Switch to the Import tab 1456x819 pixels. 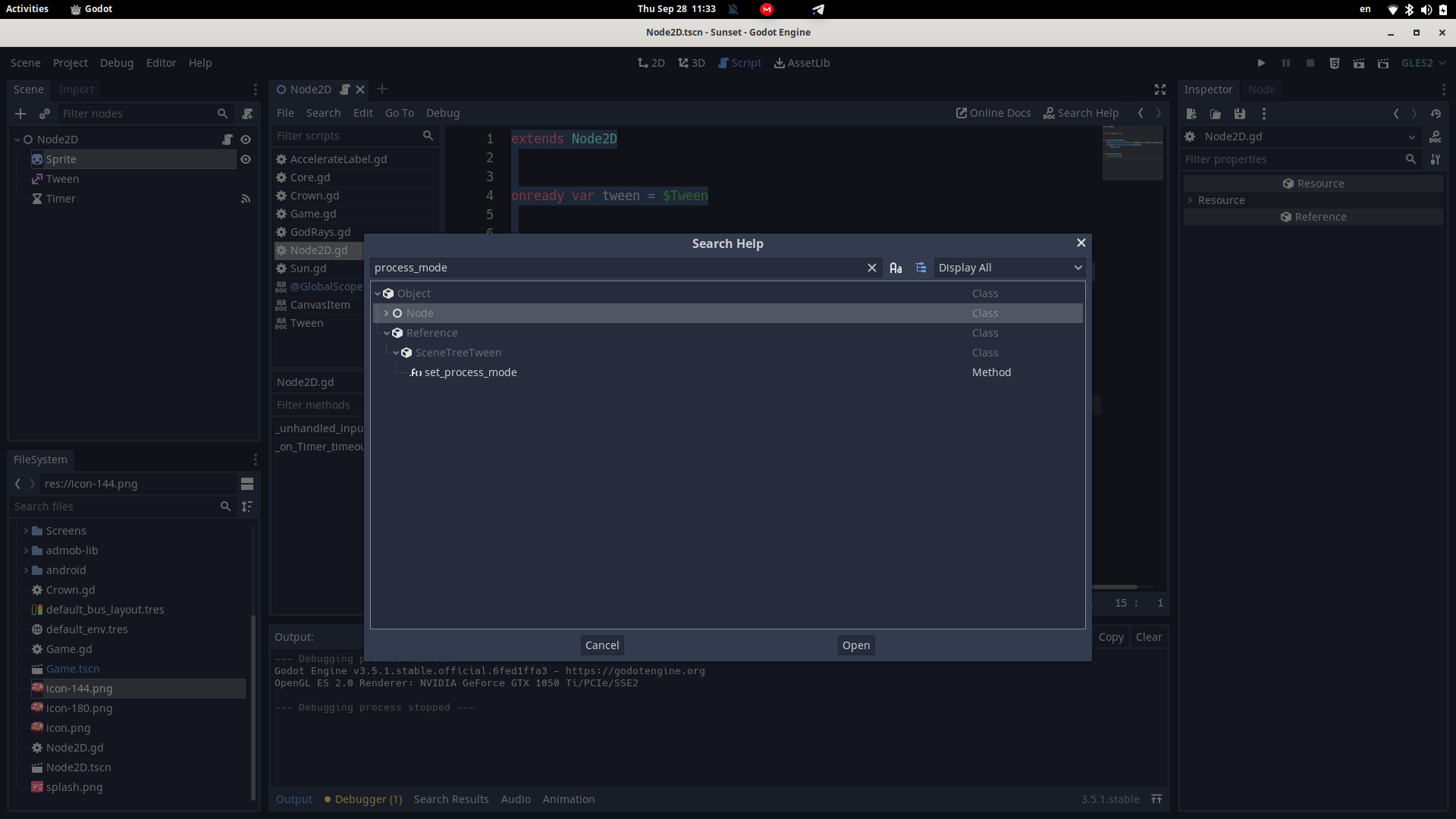coord(76,89)
